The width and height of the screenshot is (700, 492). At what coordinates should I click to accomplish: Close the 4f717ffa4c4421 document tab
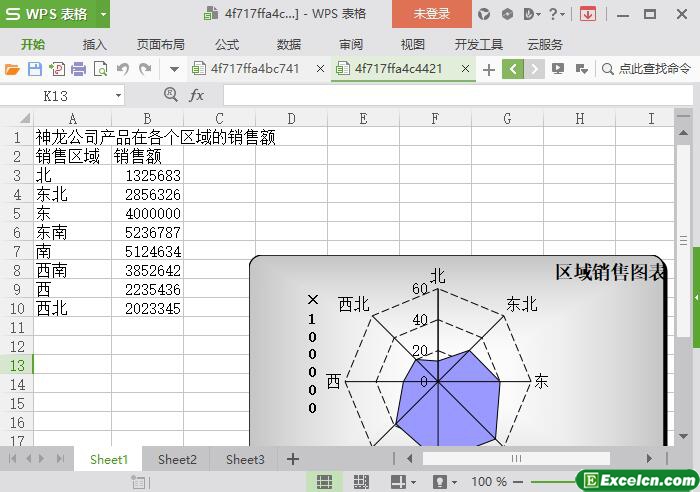pyautogui.click(x=465, y=69)
